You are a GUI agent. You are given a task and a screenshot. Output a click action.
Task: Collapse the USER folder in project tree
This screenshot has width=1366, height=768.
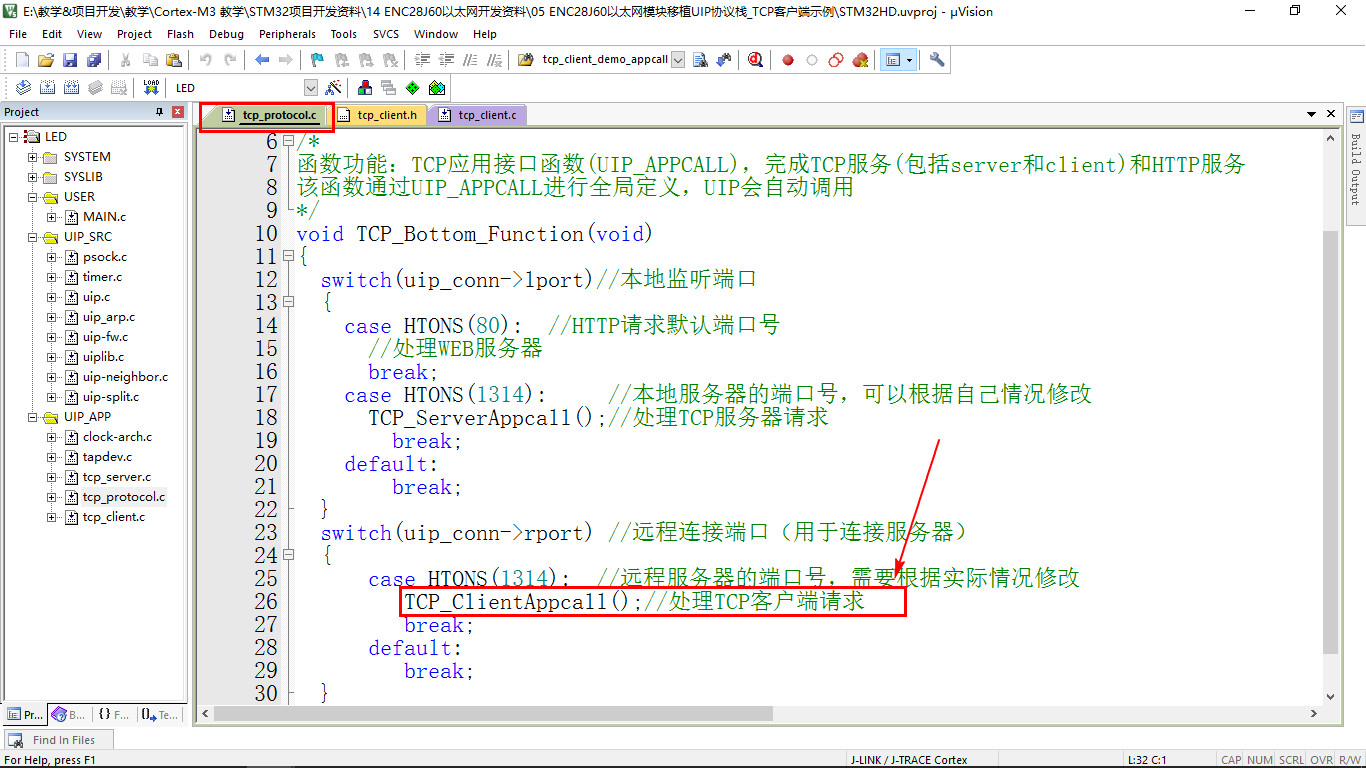(32, 197)
